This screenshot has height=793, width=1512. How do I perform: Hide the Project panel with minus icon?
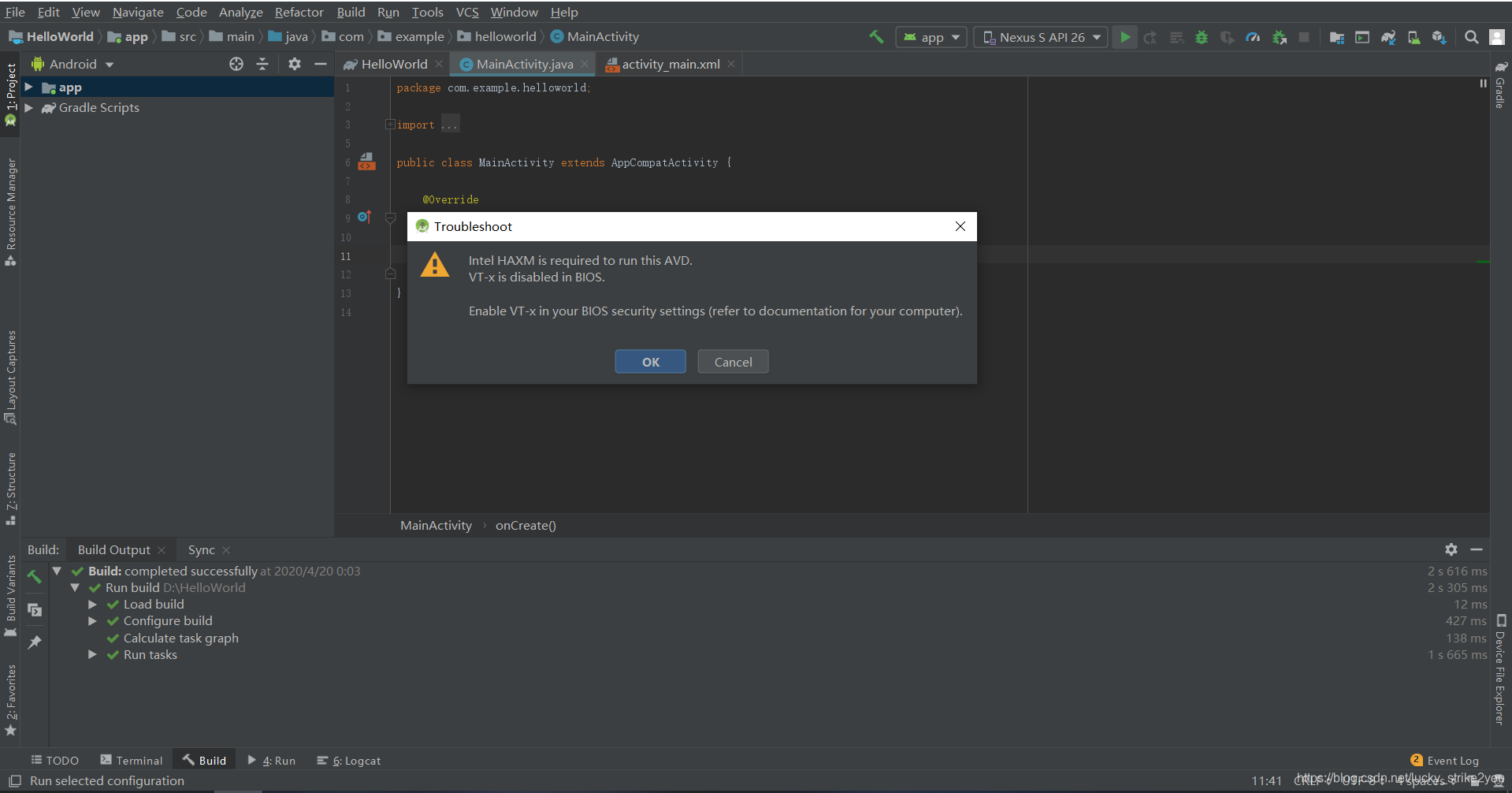point(321,64)
